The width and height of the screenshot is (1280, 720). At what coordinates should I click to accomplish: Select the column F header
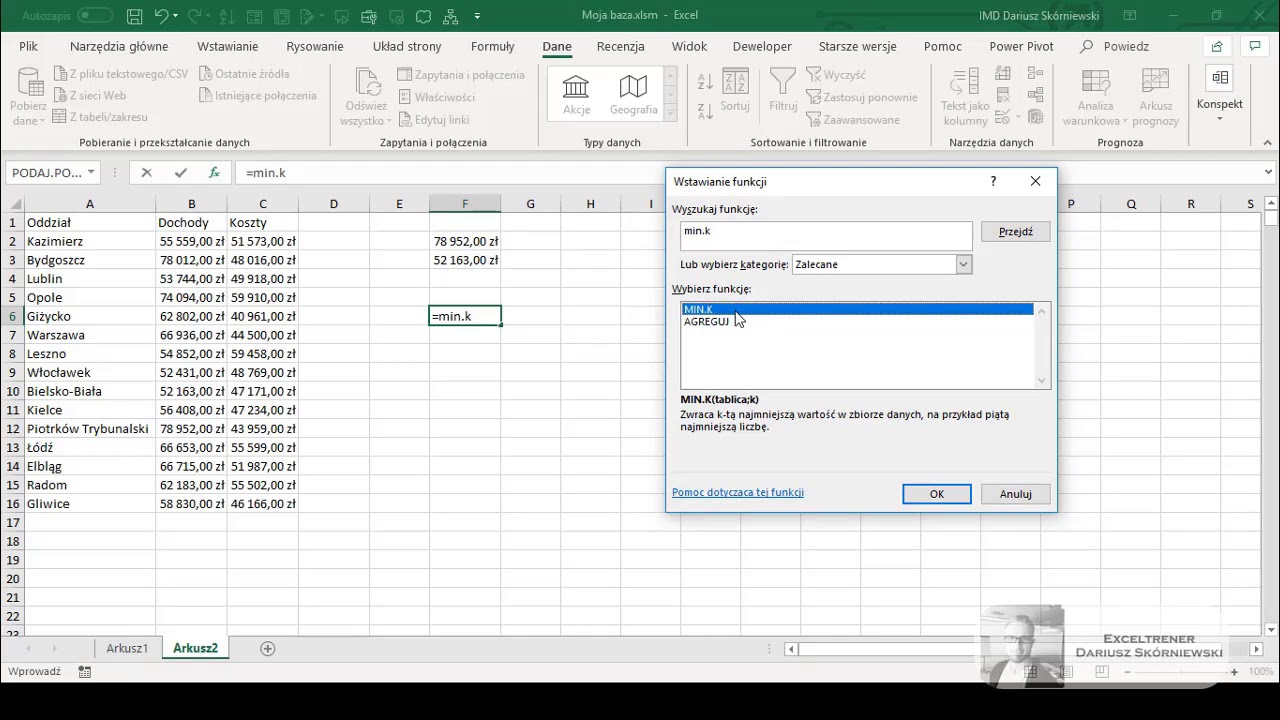[465, 204]
